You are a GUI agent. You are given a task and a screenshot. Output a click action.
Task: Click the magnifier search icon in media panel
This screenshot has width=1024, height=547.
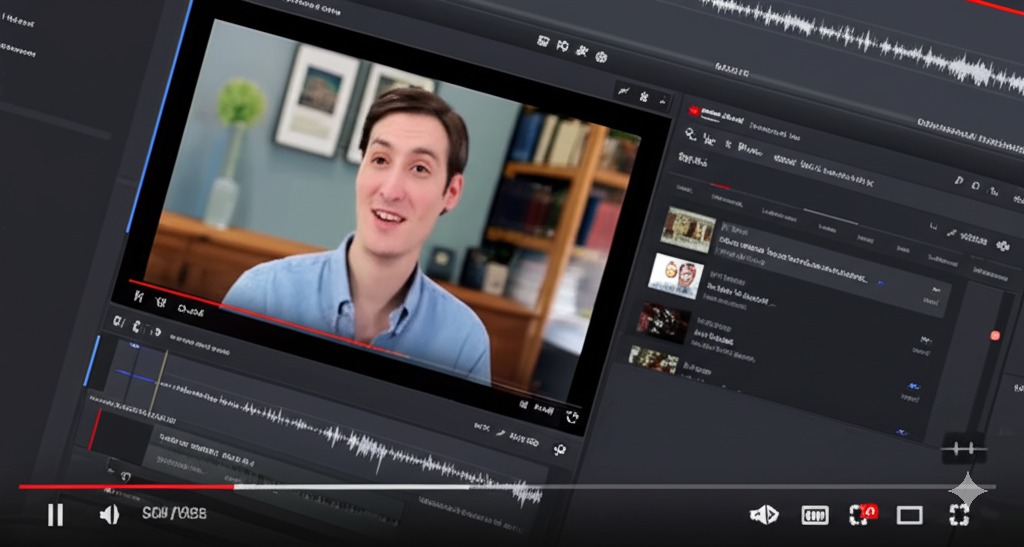click(690, 134)
